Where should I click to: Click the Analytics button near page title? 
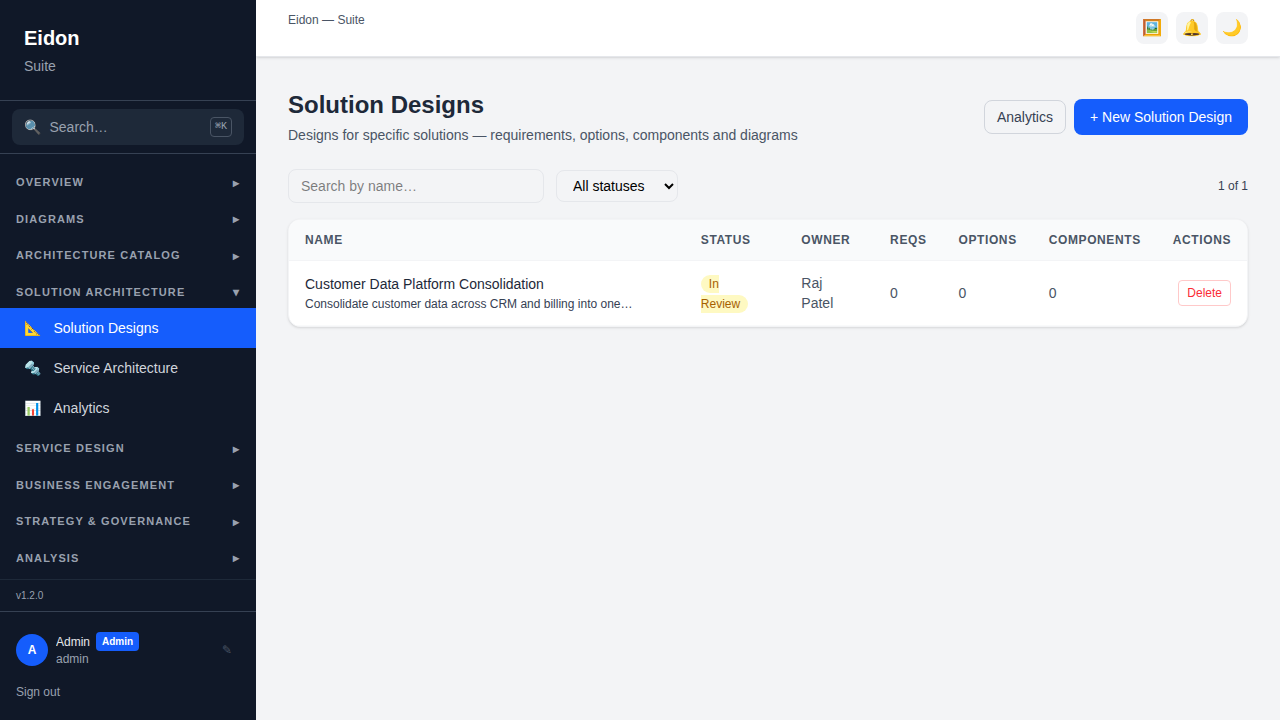click(1025, 117)
